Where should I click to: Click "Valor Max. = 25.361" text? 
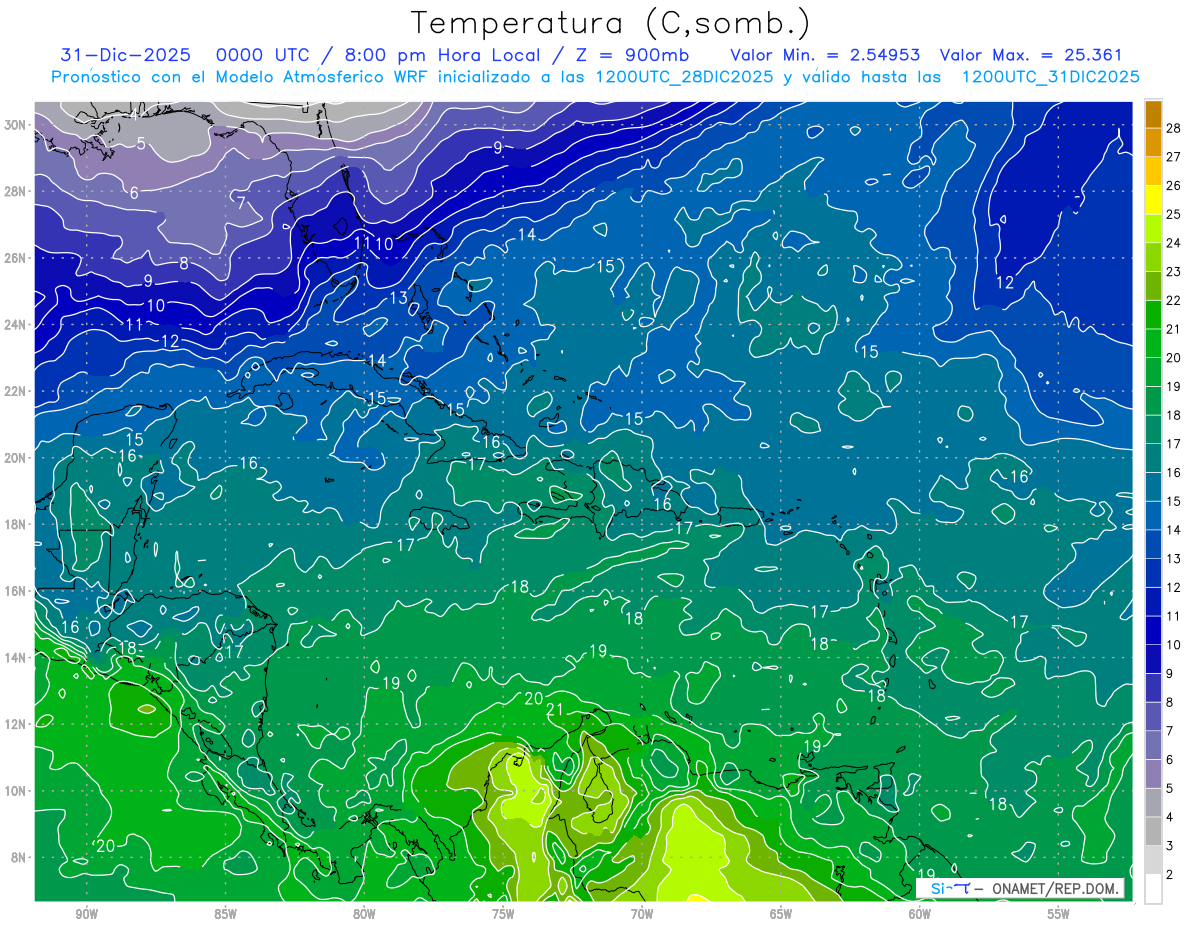[x=1032, y=55]
